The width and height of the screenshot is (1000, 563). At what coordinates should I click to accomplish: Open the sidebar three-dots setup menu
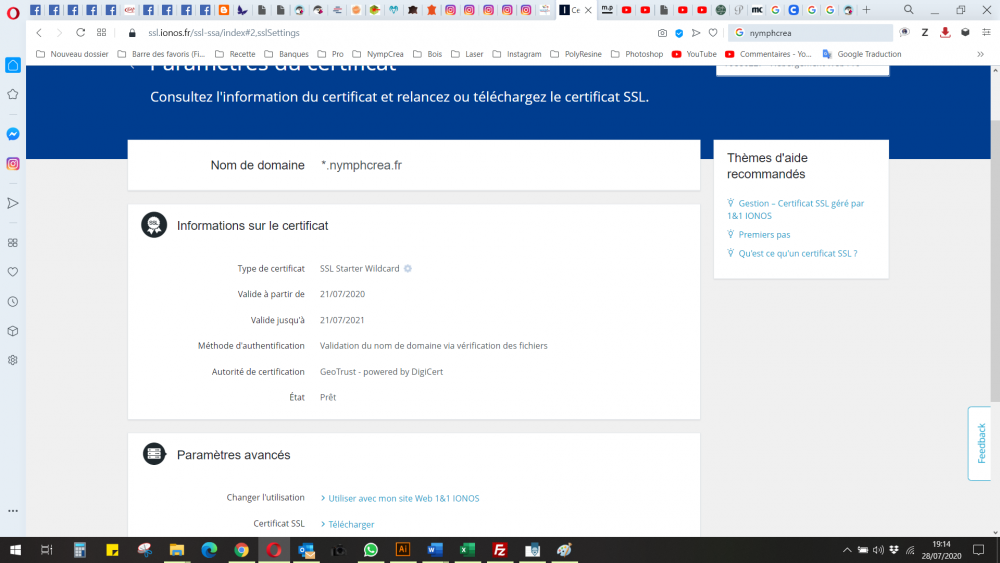13,511
